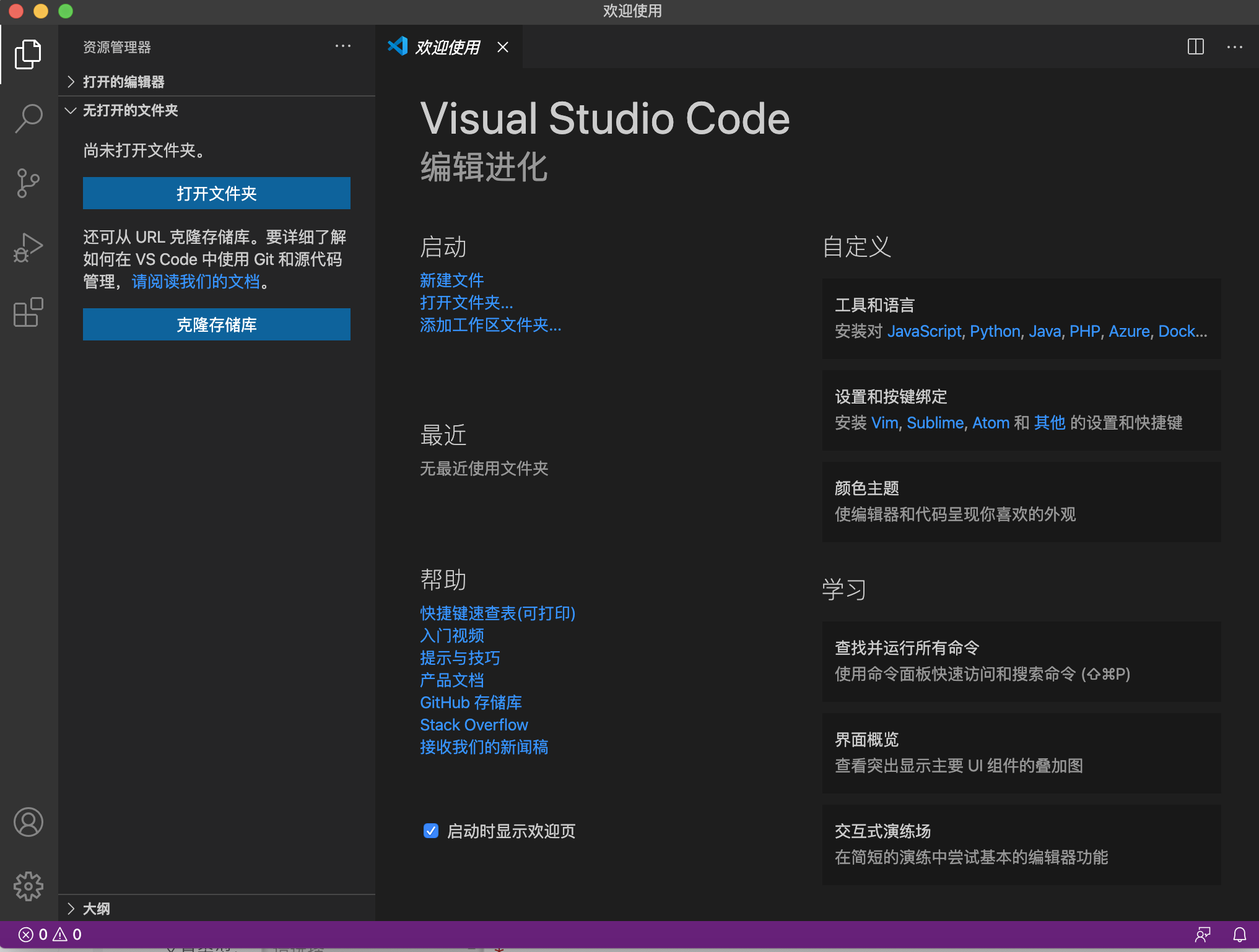
Task: Click the 打开文件夹 button
Action: click(216, 193)
